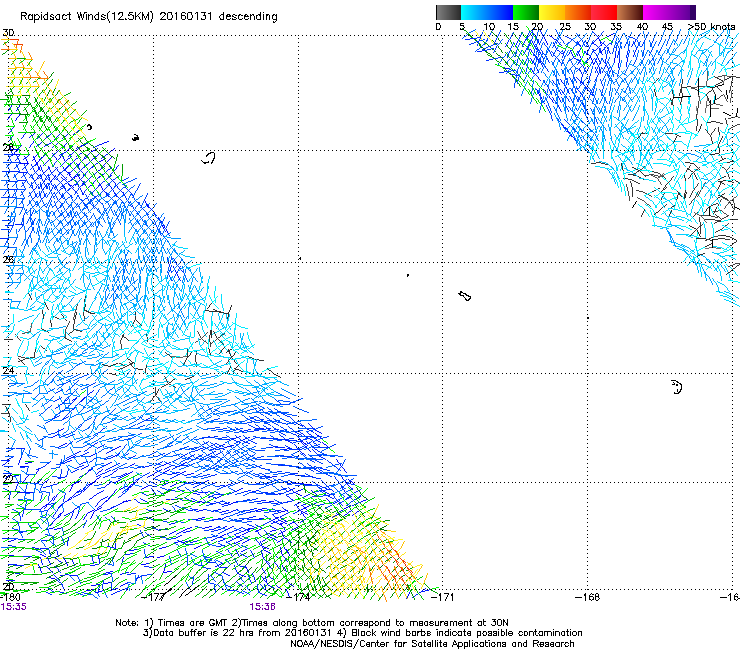Screen dimensions: 740x650
Task: Click the 26 latitude axis label
Action: click(x=8, y=260)
